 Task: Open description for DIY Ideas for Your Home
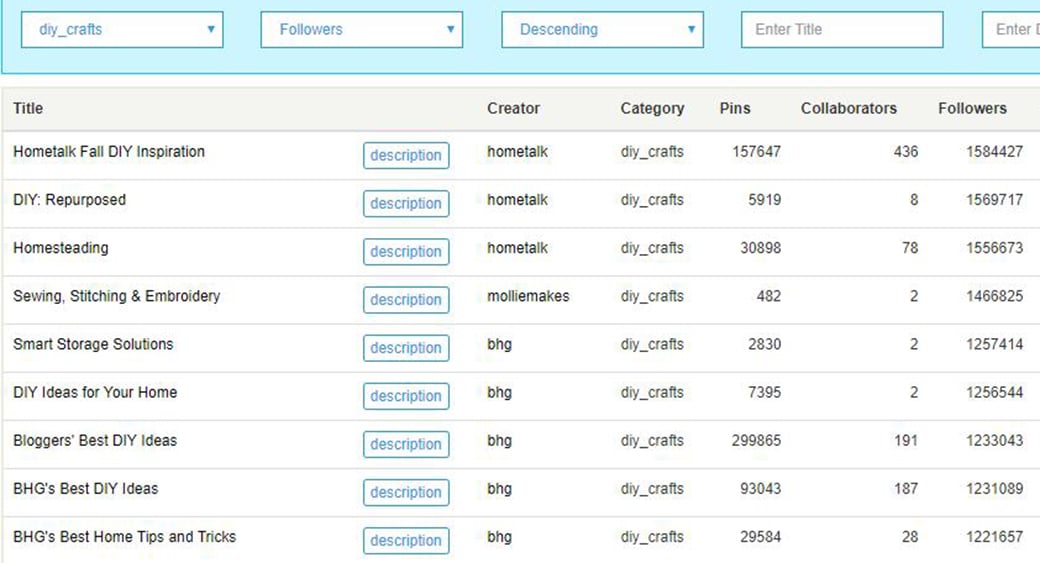pyautogui.click(x=405, y=396)
